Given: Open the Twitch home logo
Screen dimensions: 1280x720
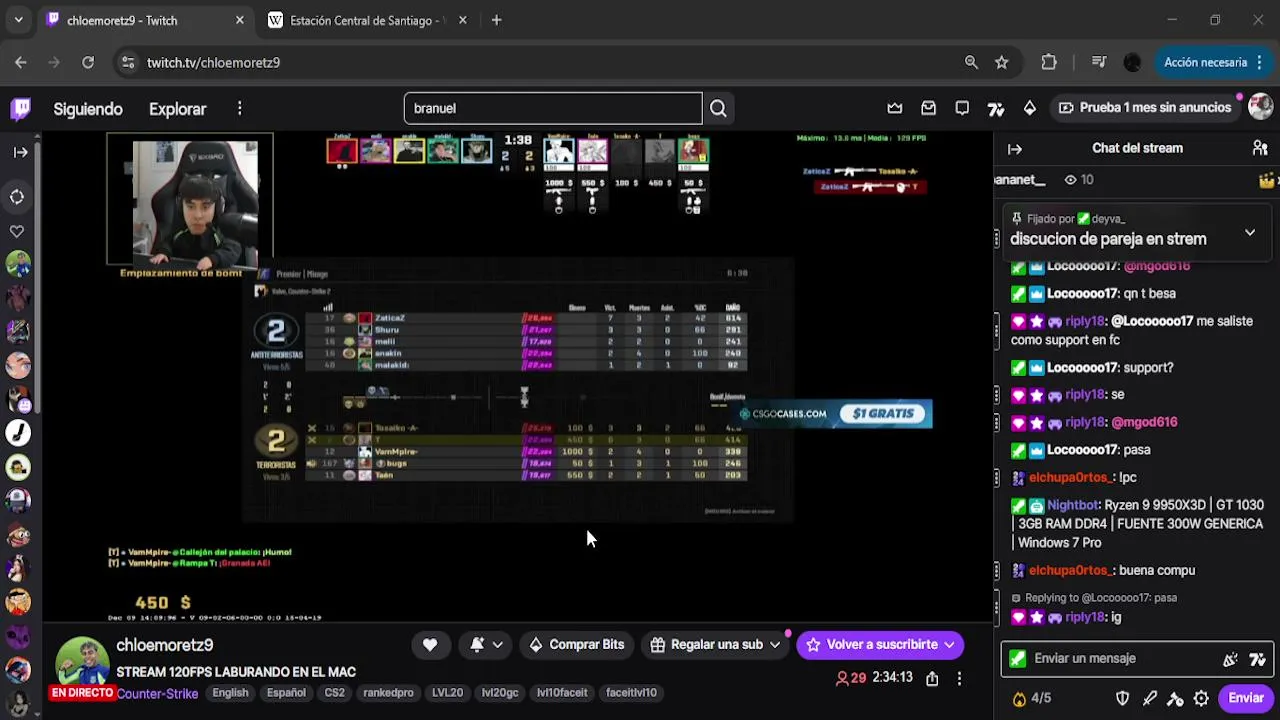Looking at the screenshot, I should tap(21, 109).
